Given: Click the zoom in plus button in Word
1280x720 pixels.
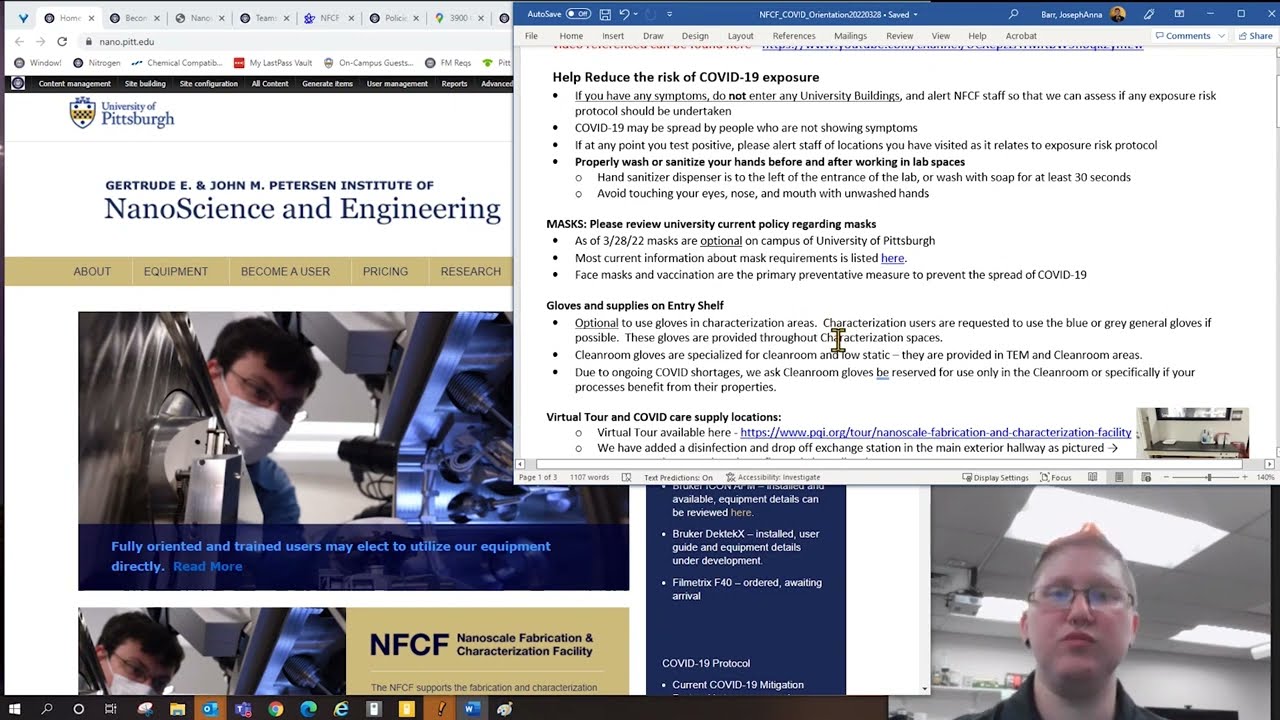Looking at the screenshot, I should click(x=1246, y=477).
